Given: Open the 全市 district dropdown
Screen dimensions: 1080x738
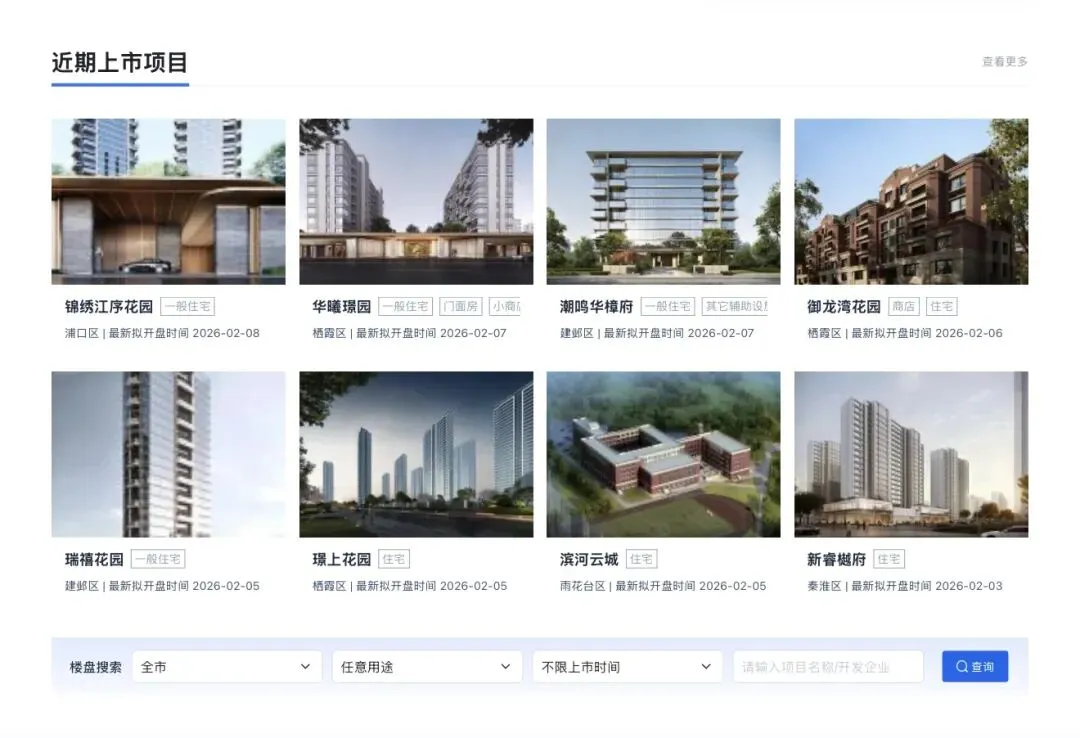Looking at the screenshot, I should coord(227,666).
